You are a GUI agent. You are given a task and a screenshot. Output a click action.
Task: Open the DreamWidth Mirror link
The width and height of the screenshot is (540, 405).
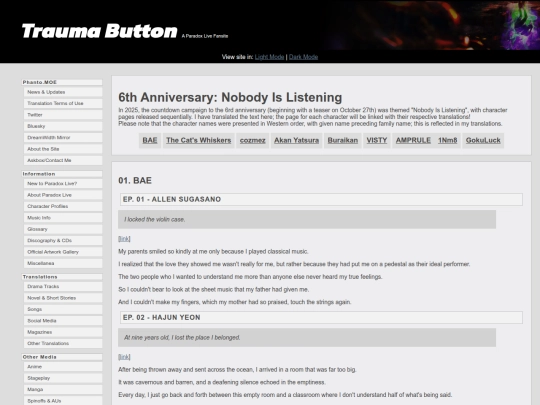pos(63,137)
